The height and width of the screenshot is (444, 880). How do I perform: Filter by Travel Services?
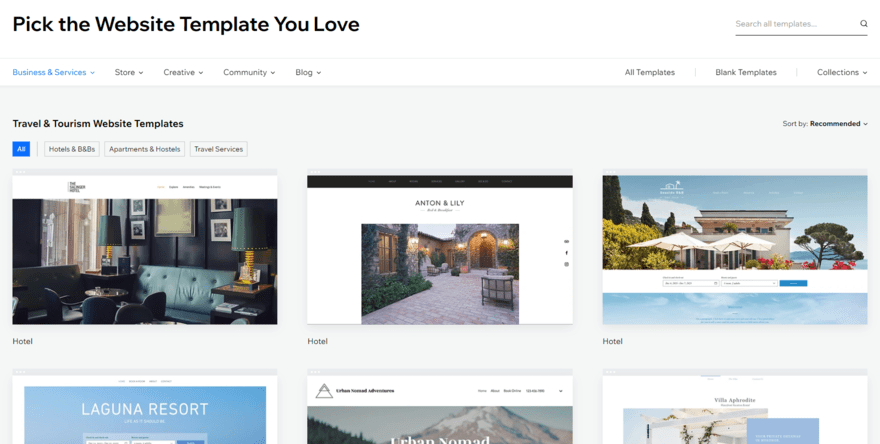pos(218,149)
